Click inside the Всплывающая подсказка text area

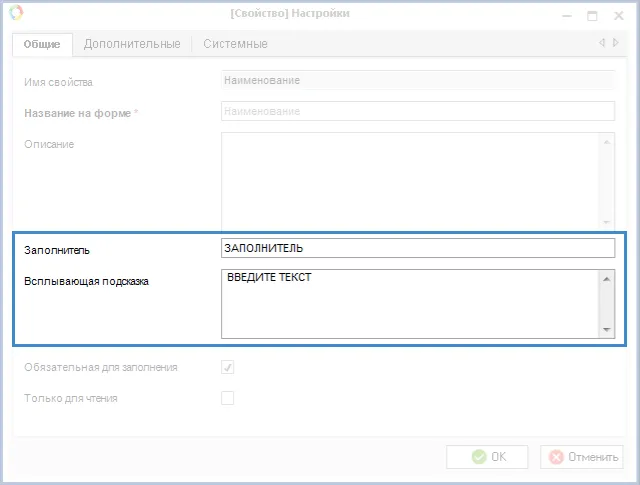coord(410,303)
